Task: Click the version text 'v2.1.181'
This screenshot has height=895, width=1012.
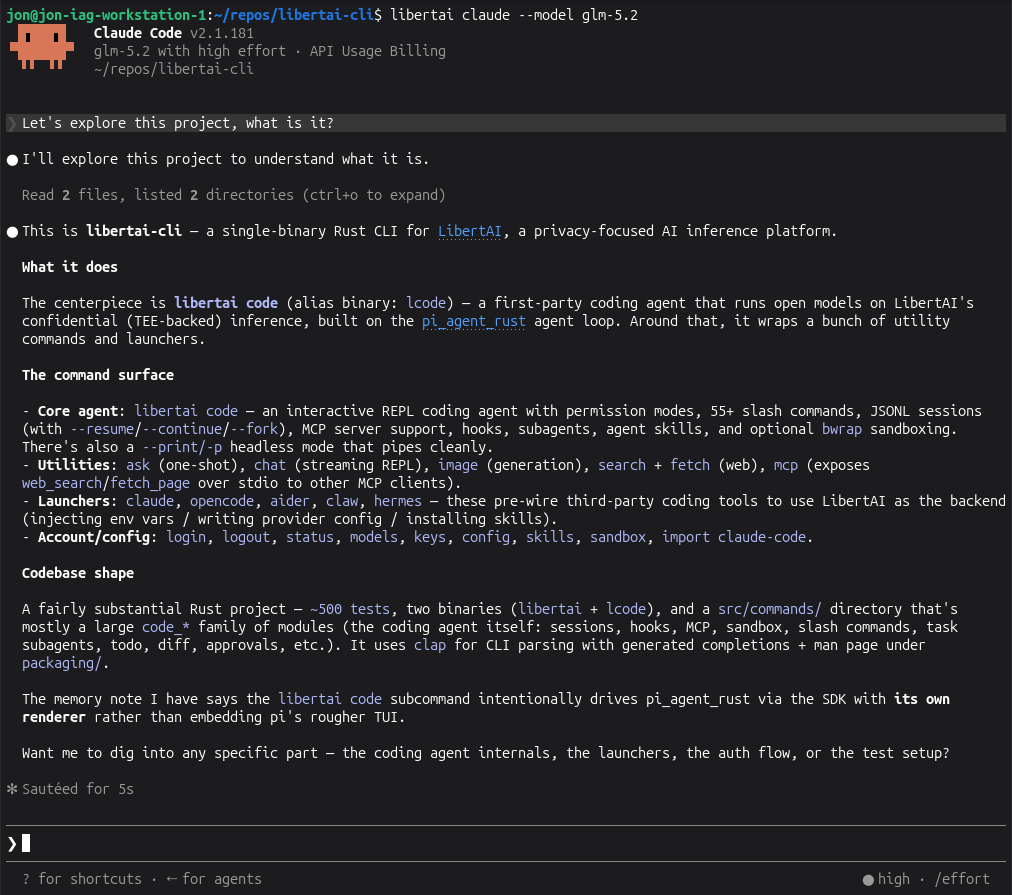Action: coord(221,33)
